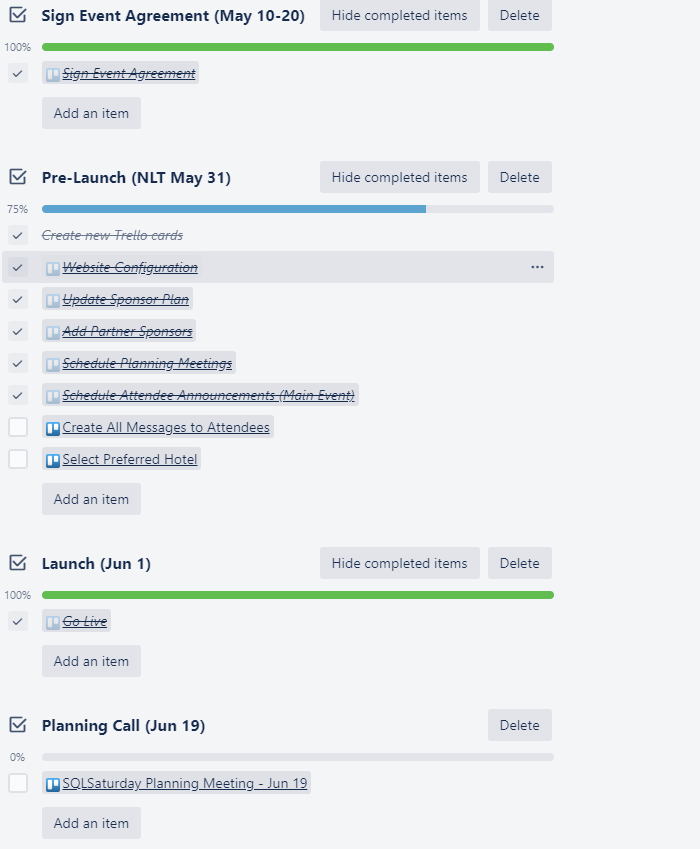Click Trello icon beside Website Configuration

[53, 268]
